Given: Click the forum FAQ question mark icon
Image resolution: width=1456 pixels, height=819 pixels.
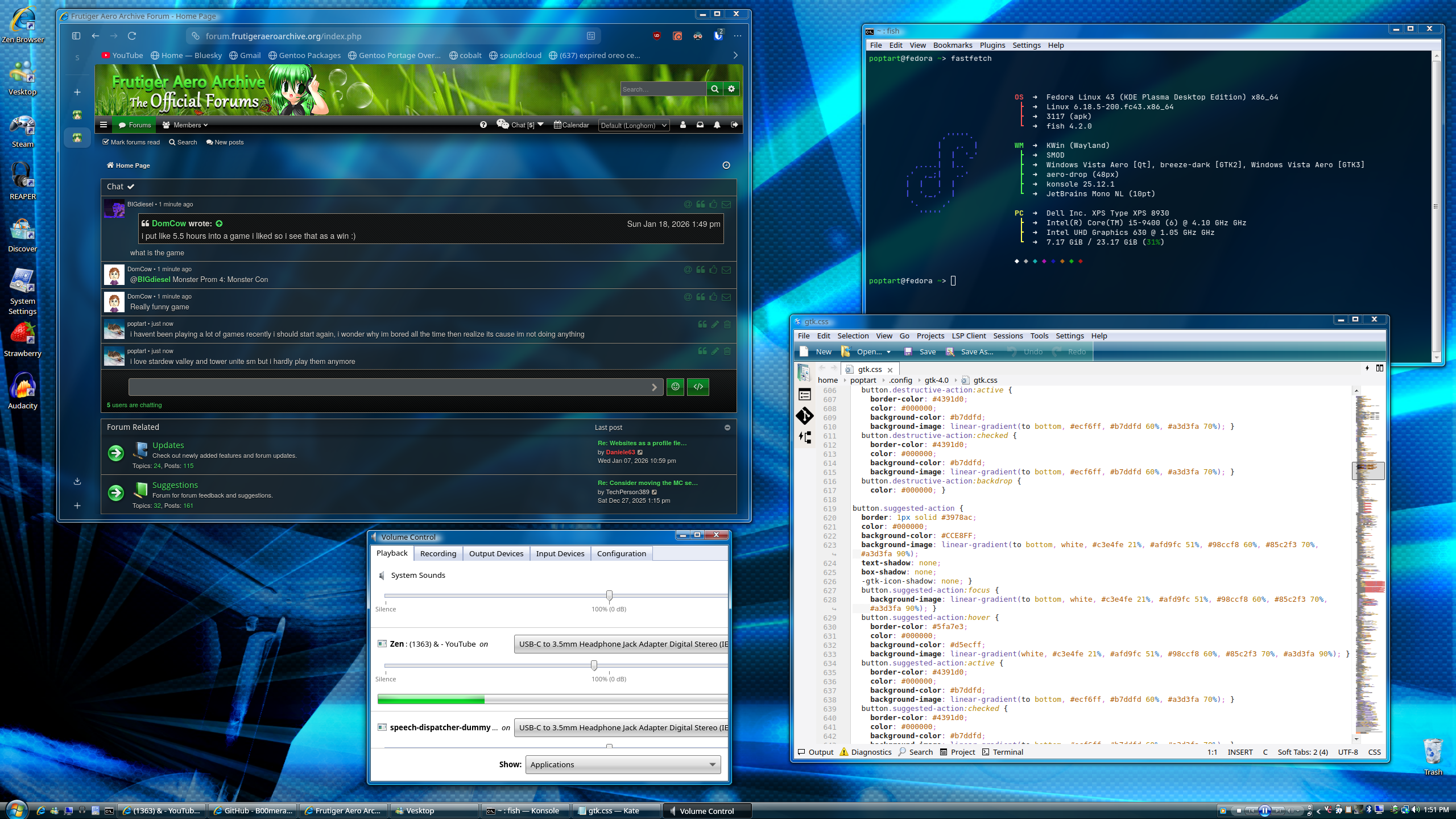Looking at the screenshot, I should coord(483,125).
